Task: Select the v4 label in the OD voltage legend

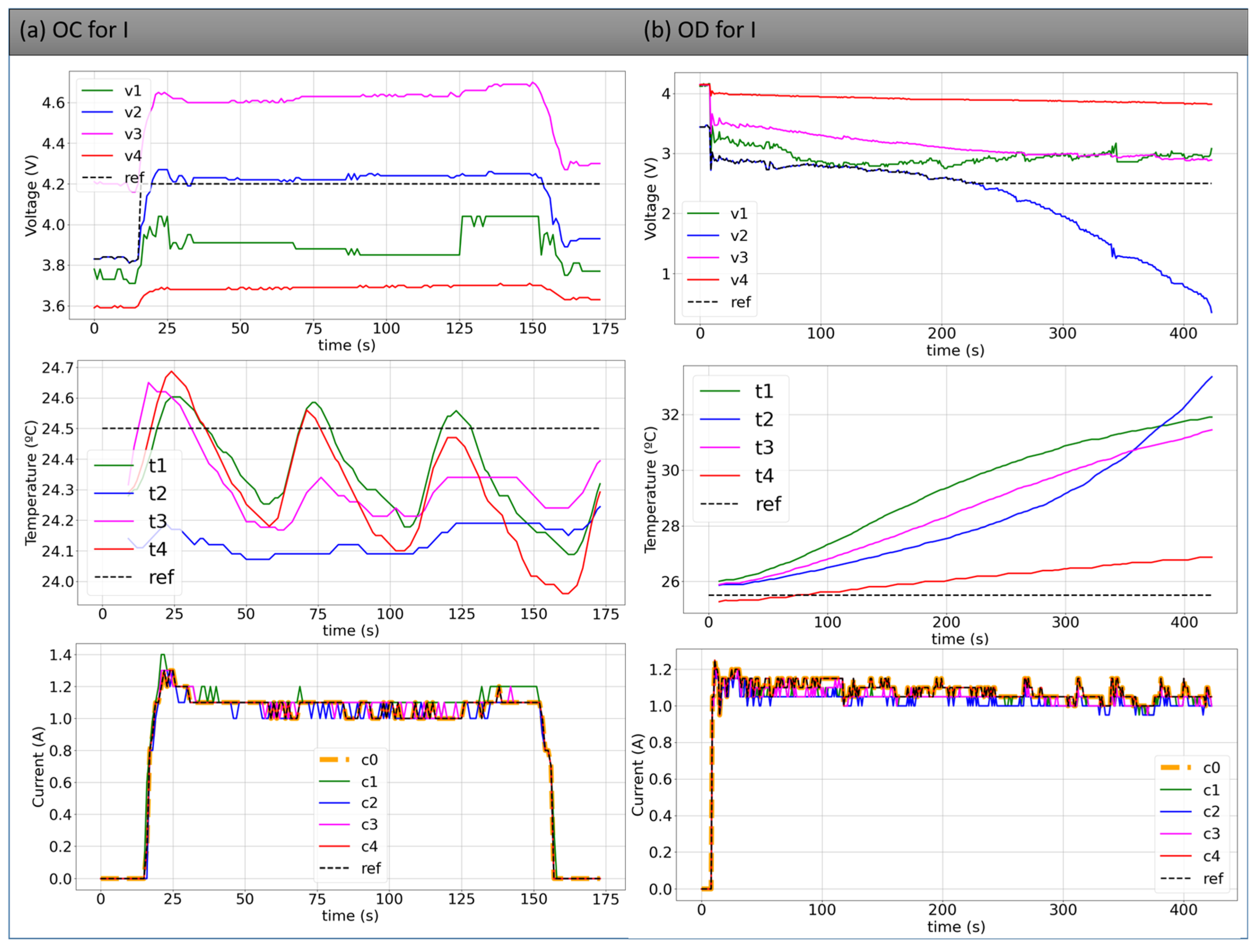Action: coord(739,280)
